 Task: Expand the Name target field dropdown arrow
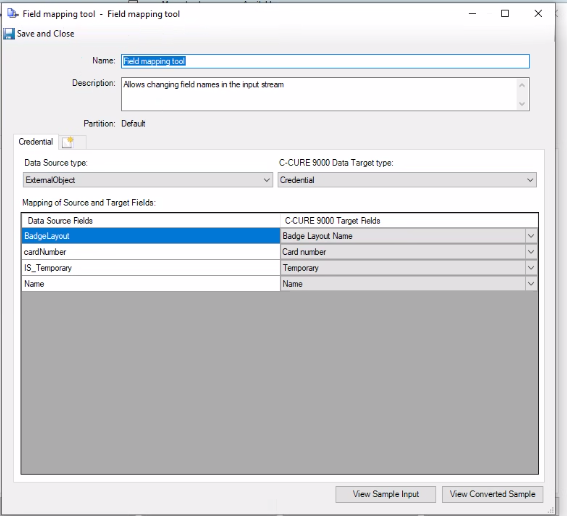[x=531, y=284]
